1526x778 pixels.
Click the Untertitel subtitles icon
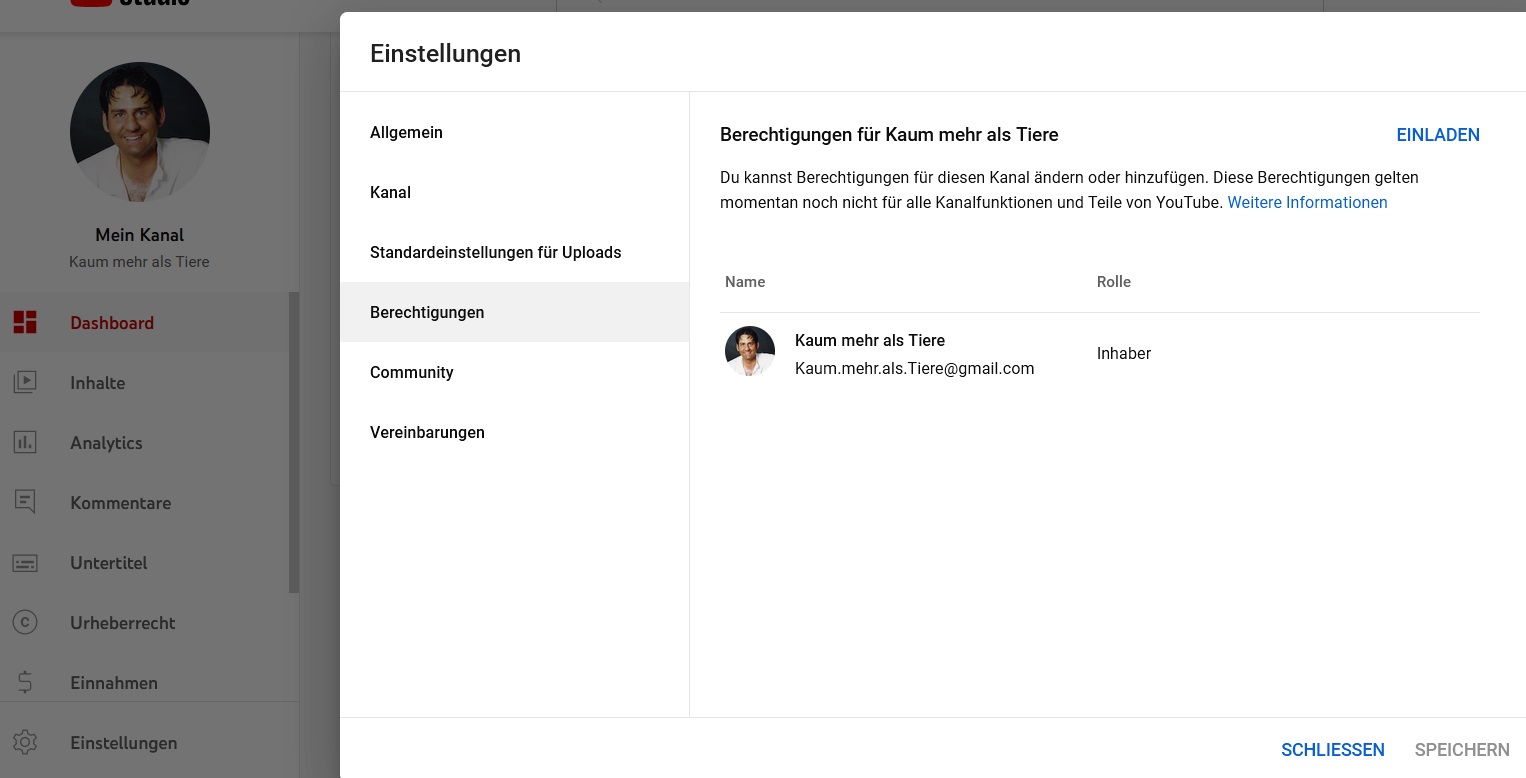25,563
